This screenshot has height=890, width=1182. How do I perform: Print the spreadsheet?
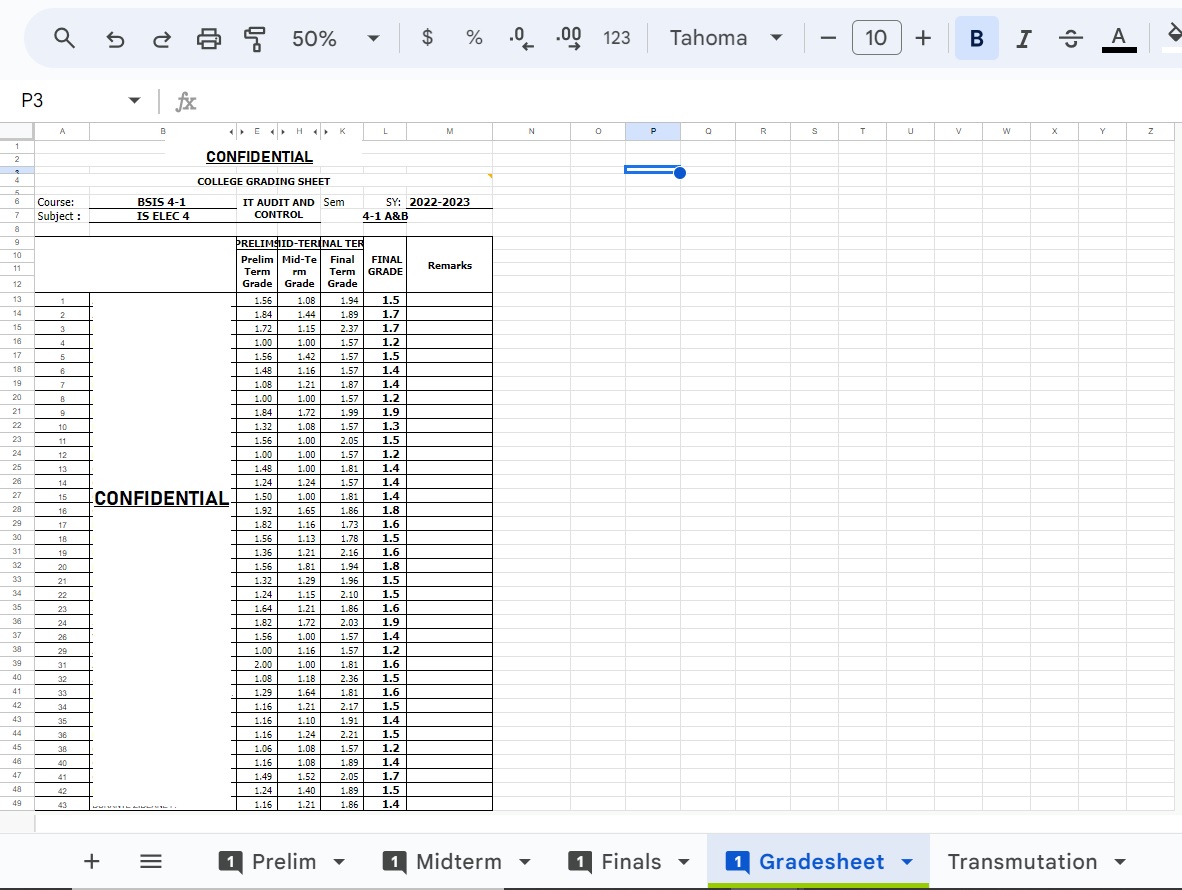pos(209,38)
